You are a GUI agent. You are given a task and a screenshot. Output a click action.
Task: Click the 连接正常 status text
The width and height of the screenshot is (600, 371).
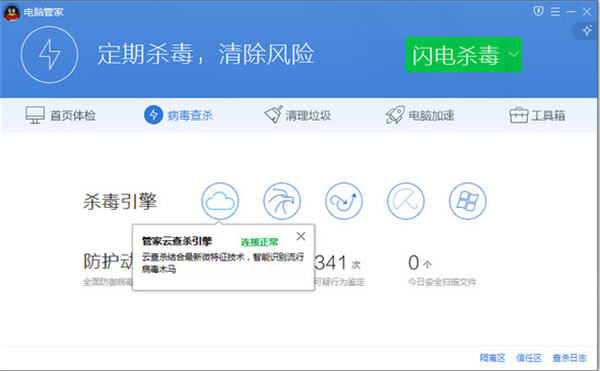click(259, 242)
